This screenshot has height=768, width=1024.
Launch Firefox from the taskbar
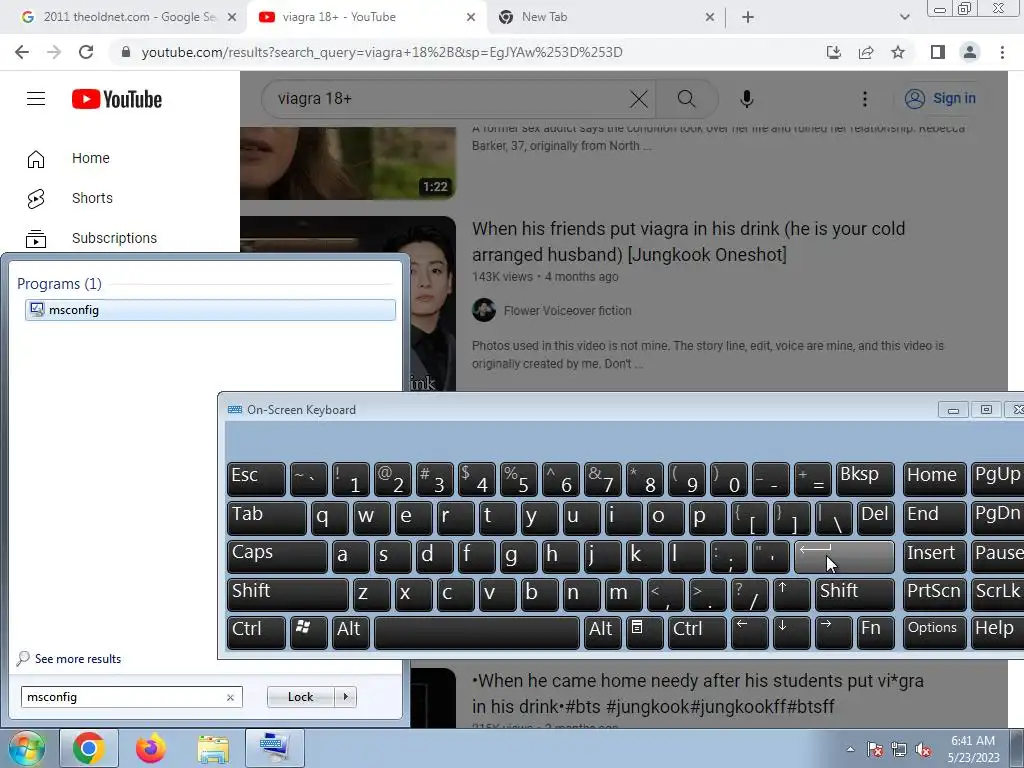(x=151, y=748)
